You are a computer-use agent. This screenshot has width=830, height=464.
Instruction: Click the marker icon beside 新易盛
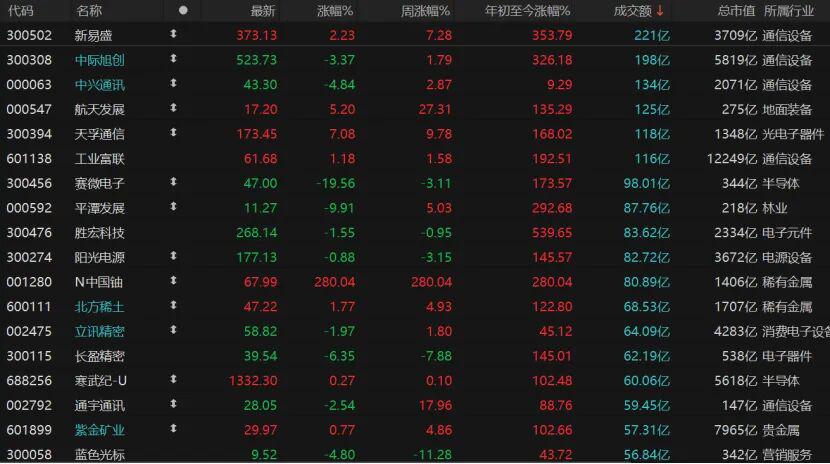pyautogui.click(x=174, y=34)
